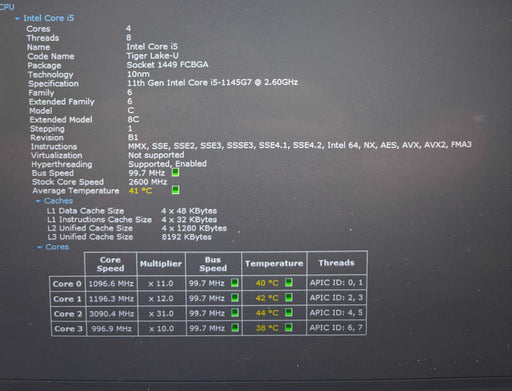512x391 pixels.
Task: Select the Core Speed column header
Action: (110, 264)
